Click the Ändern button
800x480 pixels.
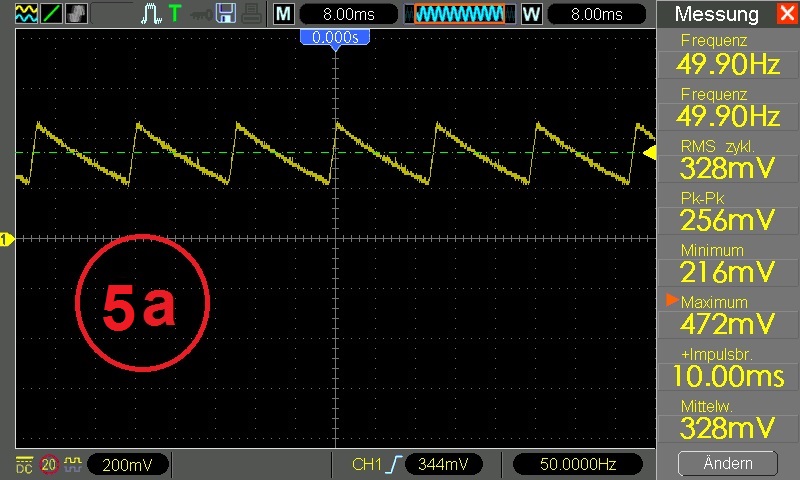(728, 464)
